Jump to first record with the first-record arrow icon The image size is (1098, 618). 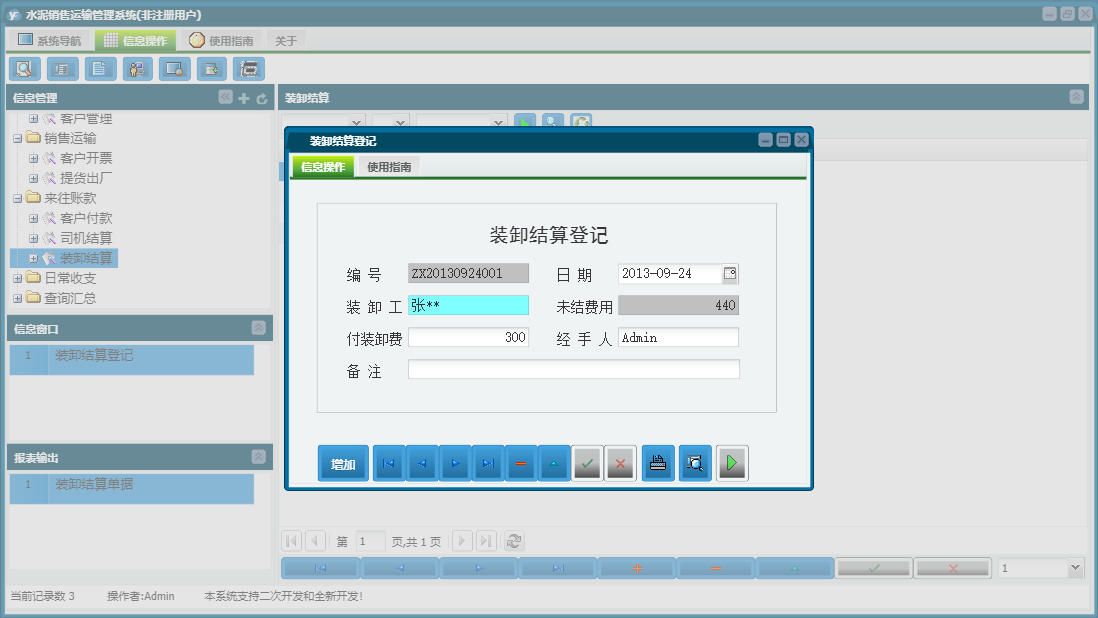click(x=388, y=462)
